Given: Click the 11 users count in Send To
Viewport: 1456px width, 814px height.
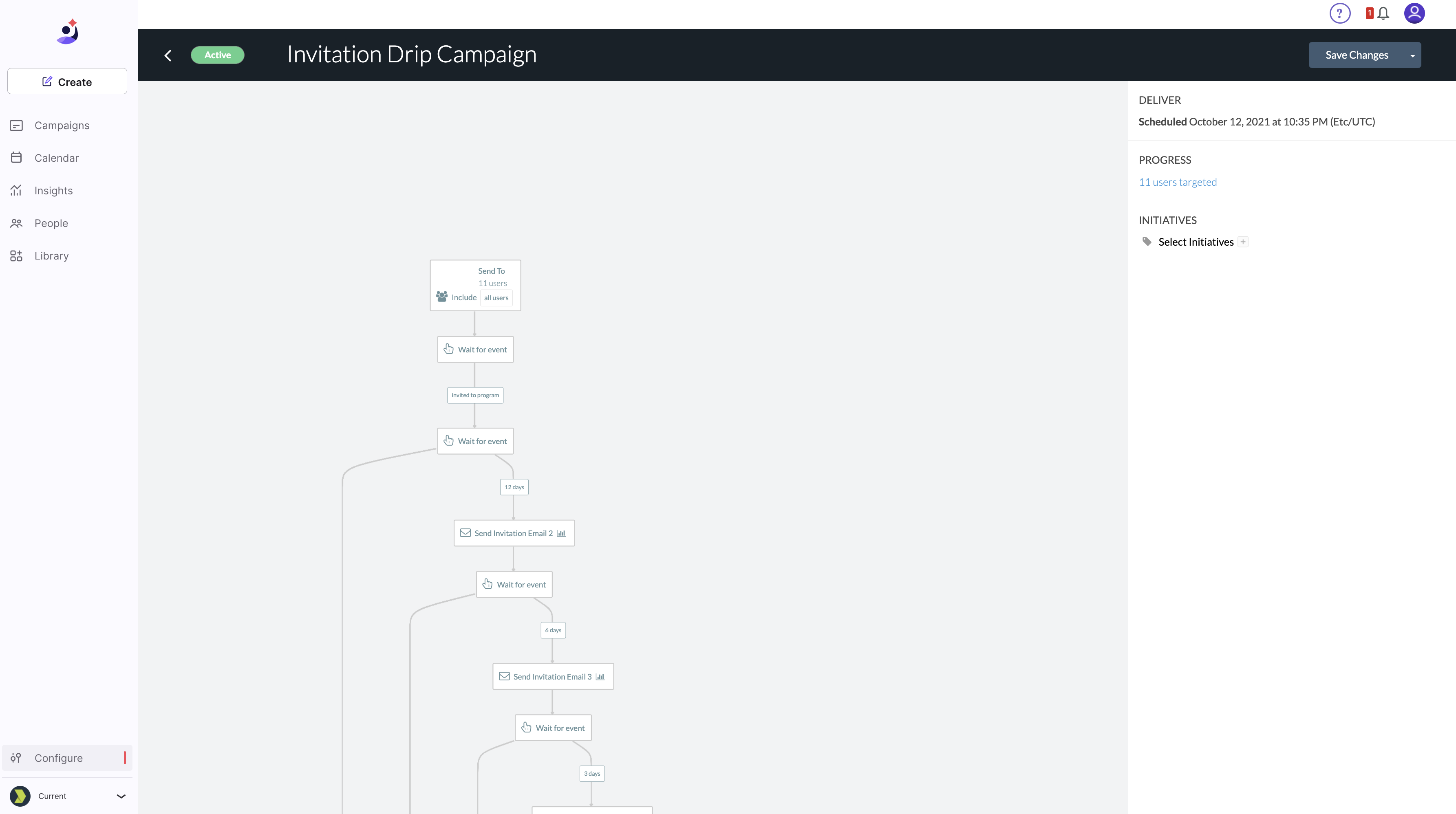Looking at the screenshot, I should (x=492, y=283).
